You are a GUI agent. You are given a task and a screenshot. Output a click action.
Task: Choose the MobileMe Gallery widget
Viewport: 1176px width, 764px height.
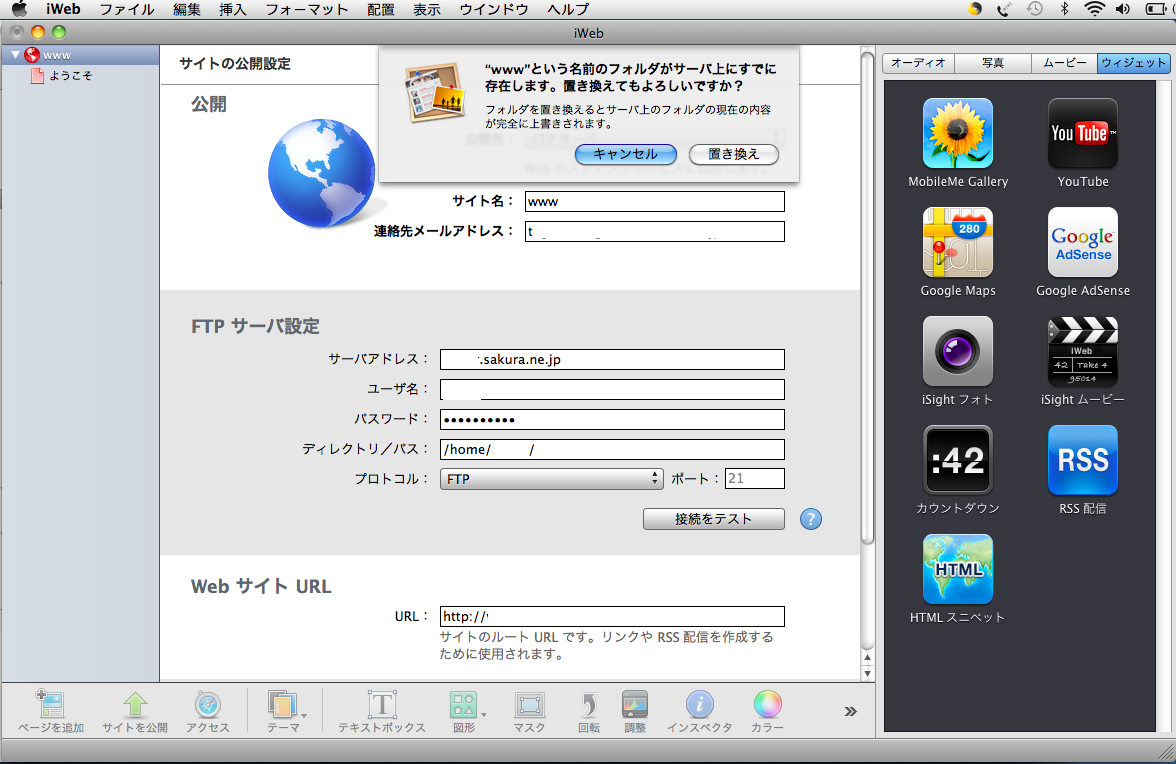click(x=957, y=134)
